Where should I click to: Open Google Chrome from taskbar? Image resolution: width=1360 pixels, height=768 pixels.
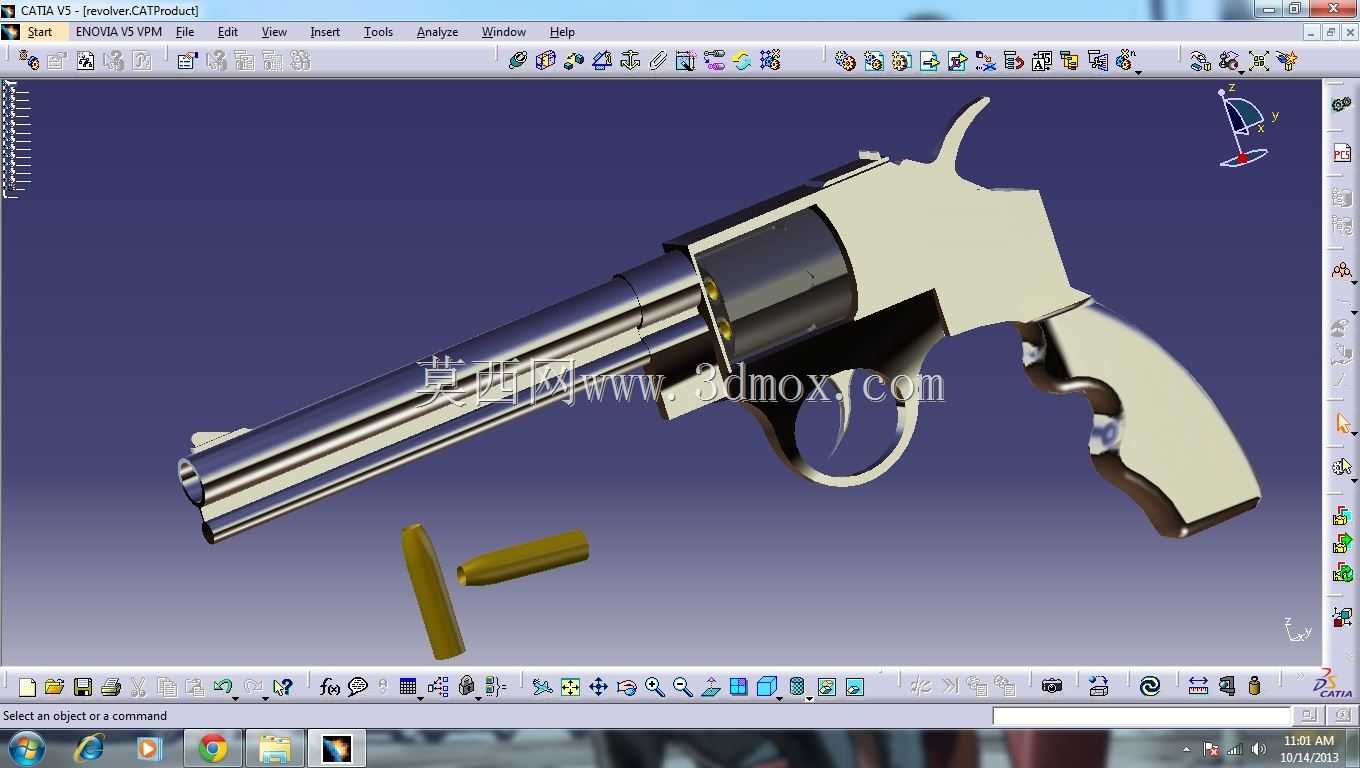pos(213,748)
